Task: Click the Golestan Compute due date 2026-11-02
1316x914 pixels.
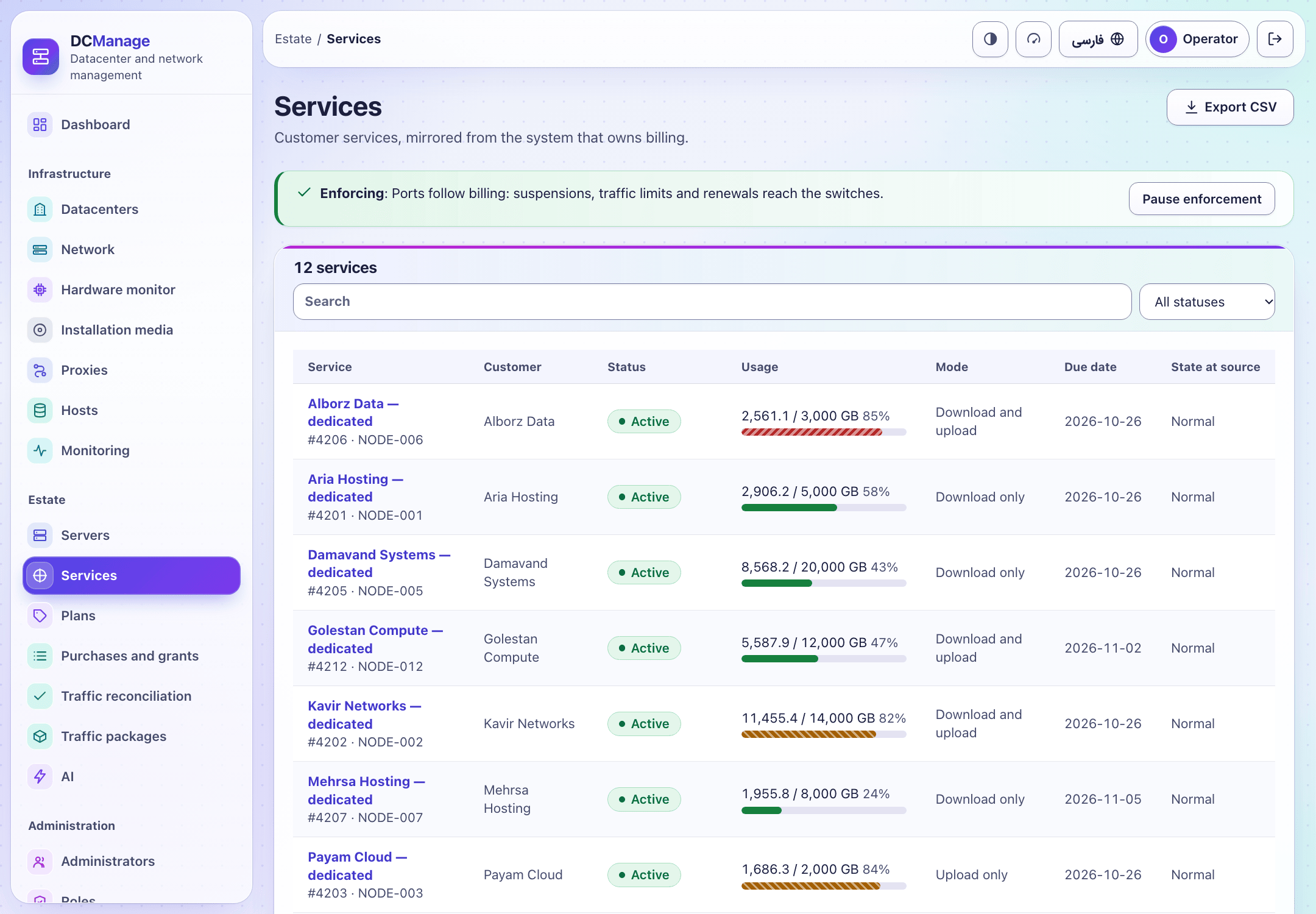Action: (x=1103, y=648)
